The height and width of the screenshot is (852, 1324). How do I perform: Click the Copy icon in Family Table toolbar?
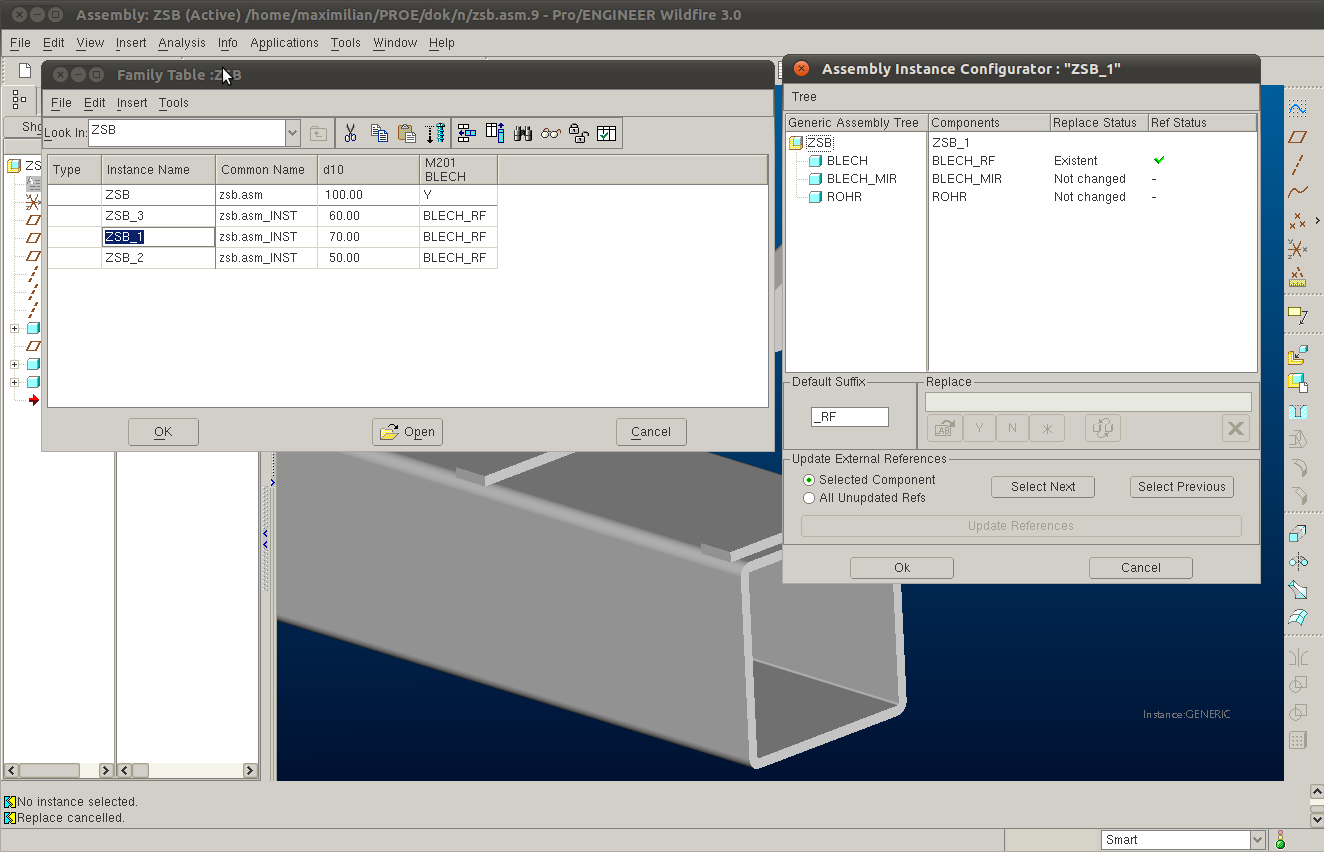pos(379,133)
